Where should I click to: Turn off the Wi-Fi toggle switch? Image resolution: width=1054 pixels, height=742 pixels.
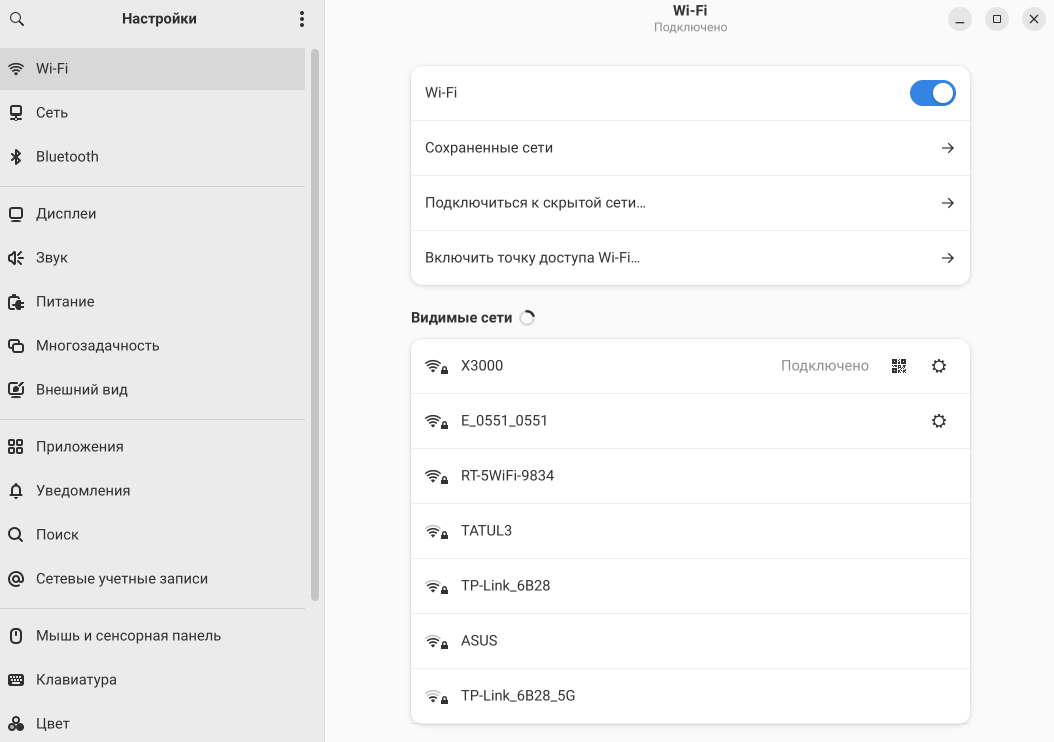pyautogui.click(x=932, y=93)
